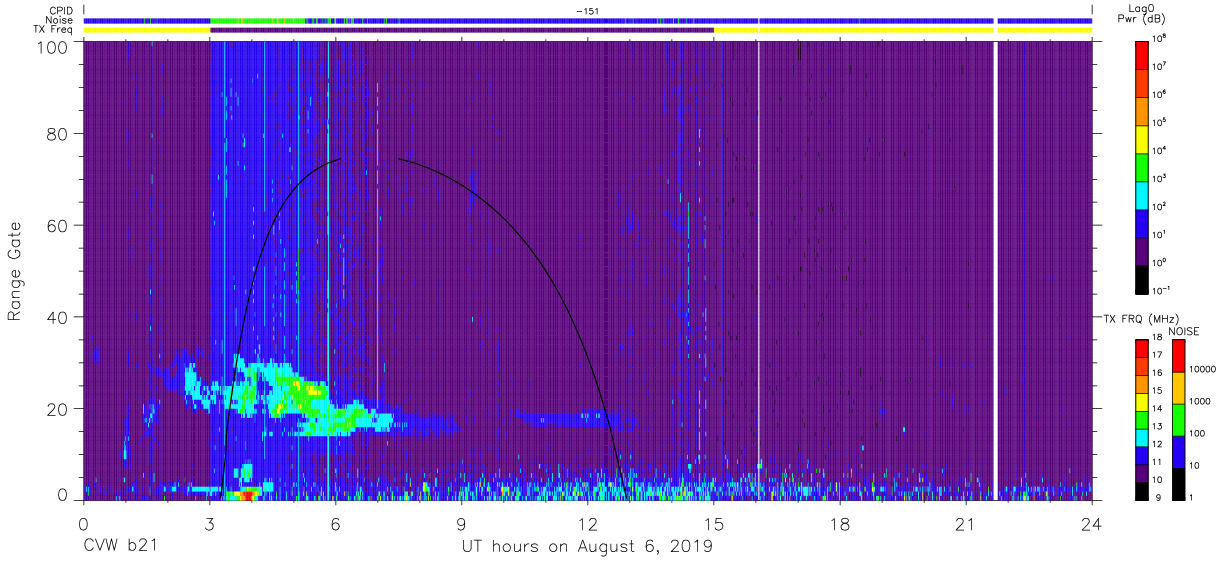Click the 80 tick on Range Gate axis

tap(56, 134)
